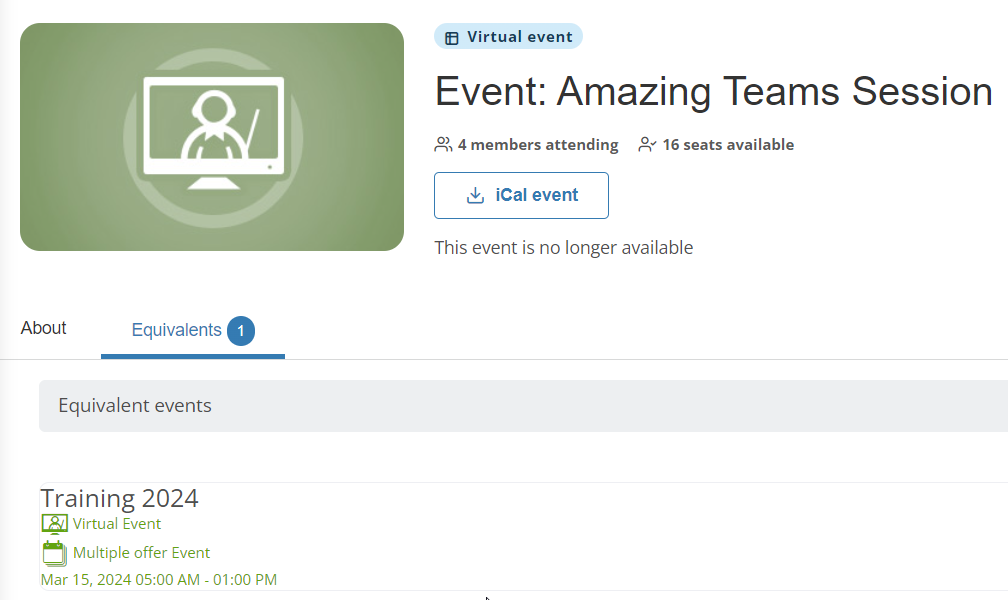This screenshot has height=600, width=1008.
Task: Click the download arrow icon in iCal button
Action: coord(474,195)
